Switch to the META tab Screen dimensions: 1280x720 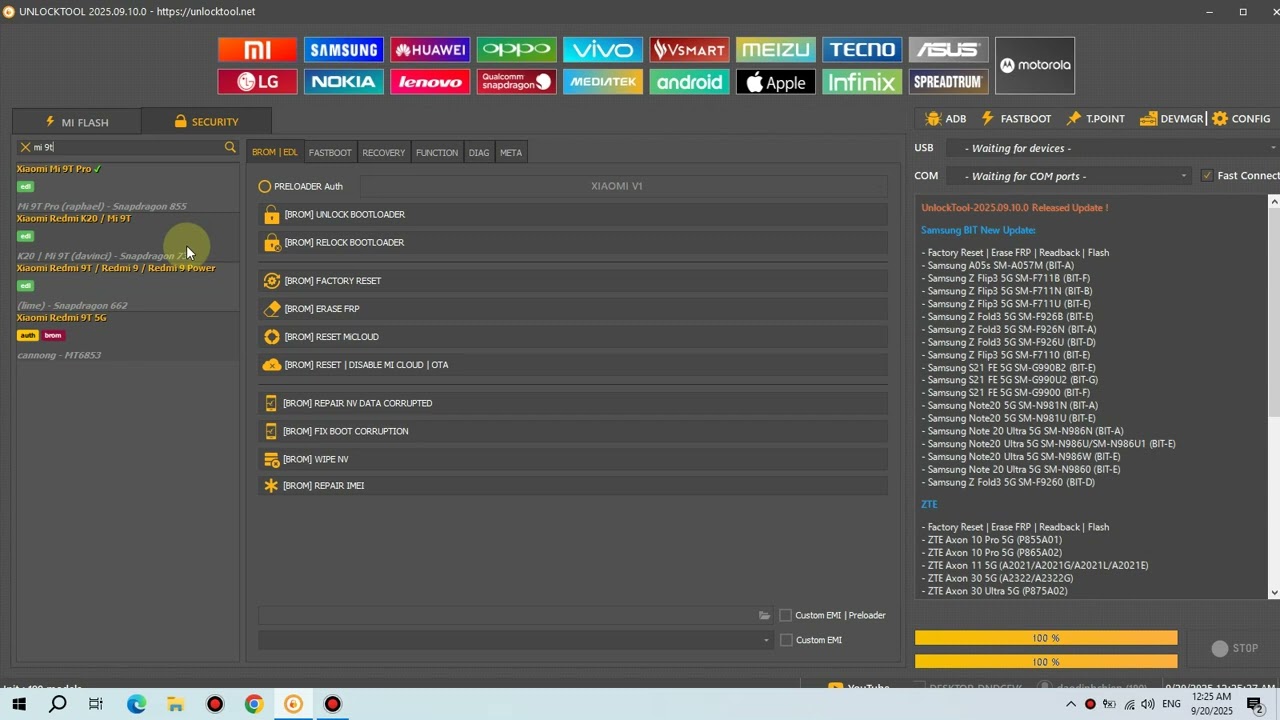point(511,153)
